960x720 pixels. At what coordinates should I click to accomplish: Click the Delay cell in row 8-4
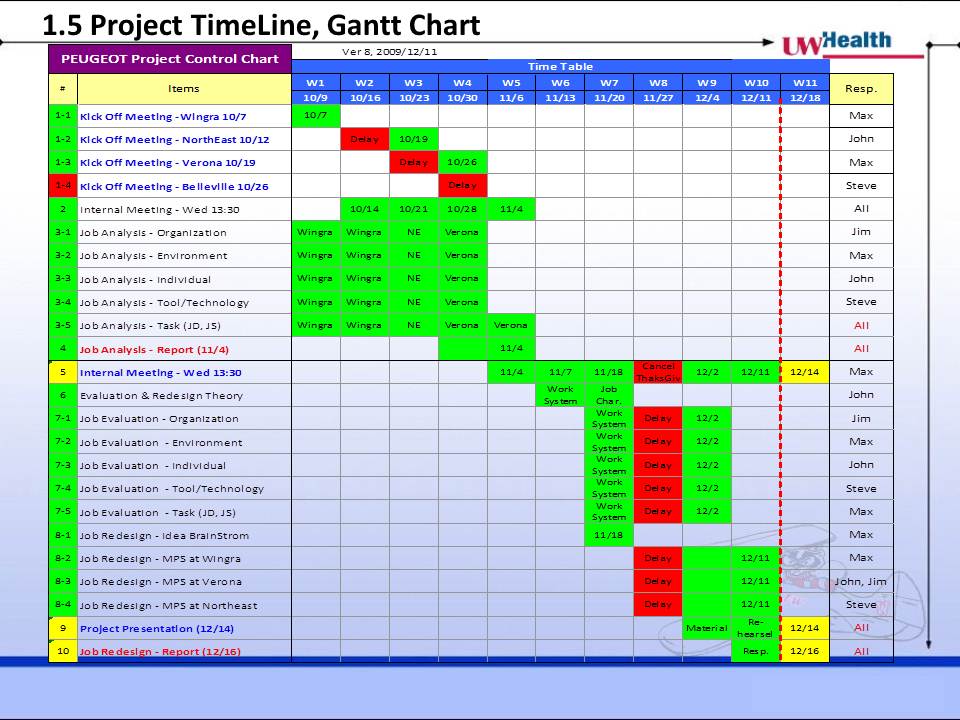[x=658, y=605]
